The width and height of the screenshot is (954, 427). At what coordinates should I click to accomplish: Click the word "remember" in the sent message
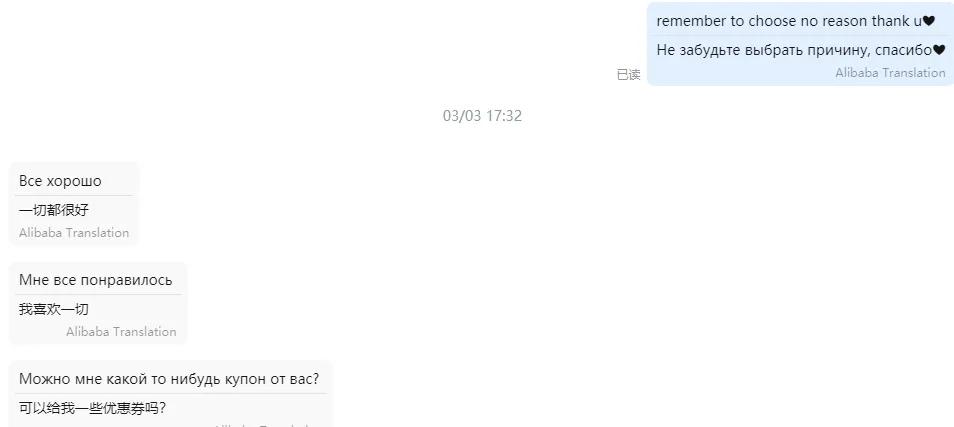pyautogui.click(x=692, y=21)
